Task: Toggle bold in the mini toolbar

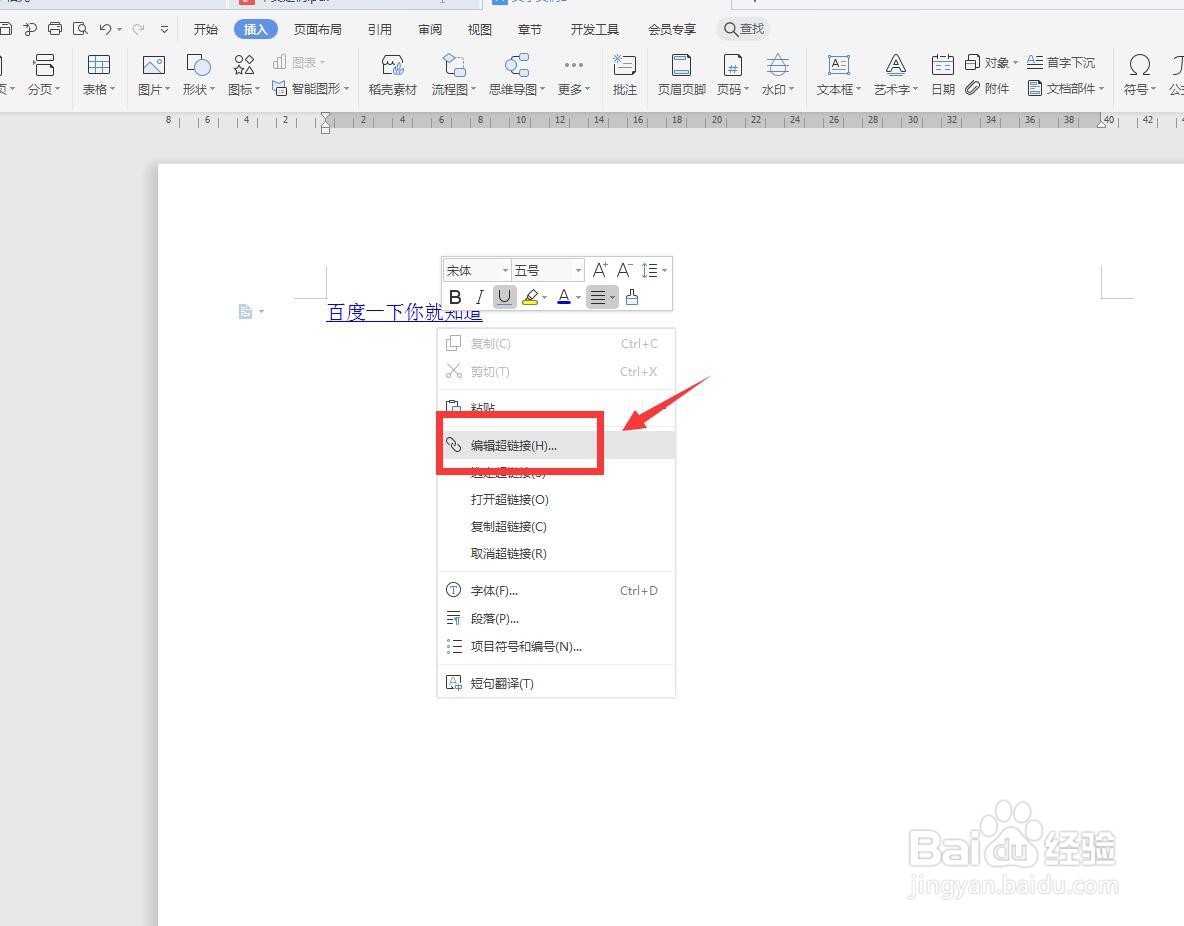Action: pyautogui.click(x=455, y=297)
